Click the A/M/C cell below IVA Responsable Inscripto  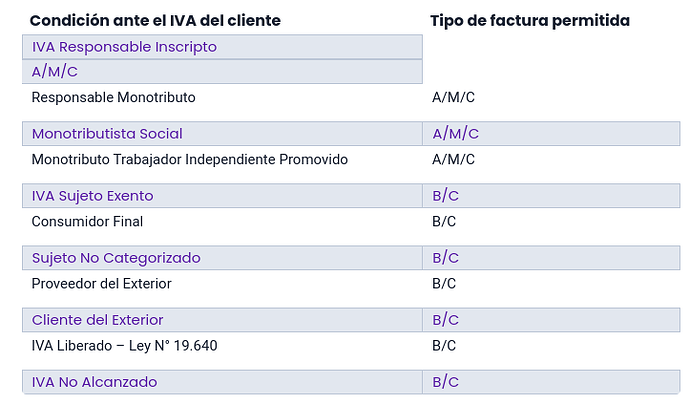pyautogui.click(x=55, y=72)
